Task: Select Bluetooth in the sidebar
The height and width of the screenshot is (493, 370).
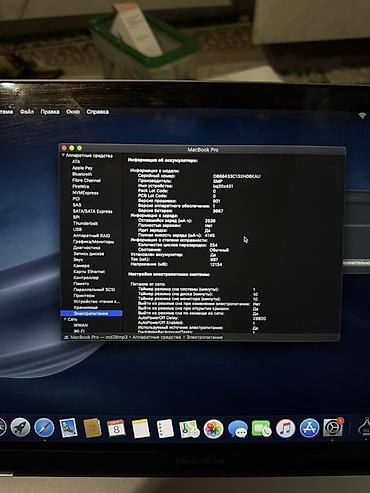Action: click(82, 174)
